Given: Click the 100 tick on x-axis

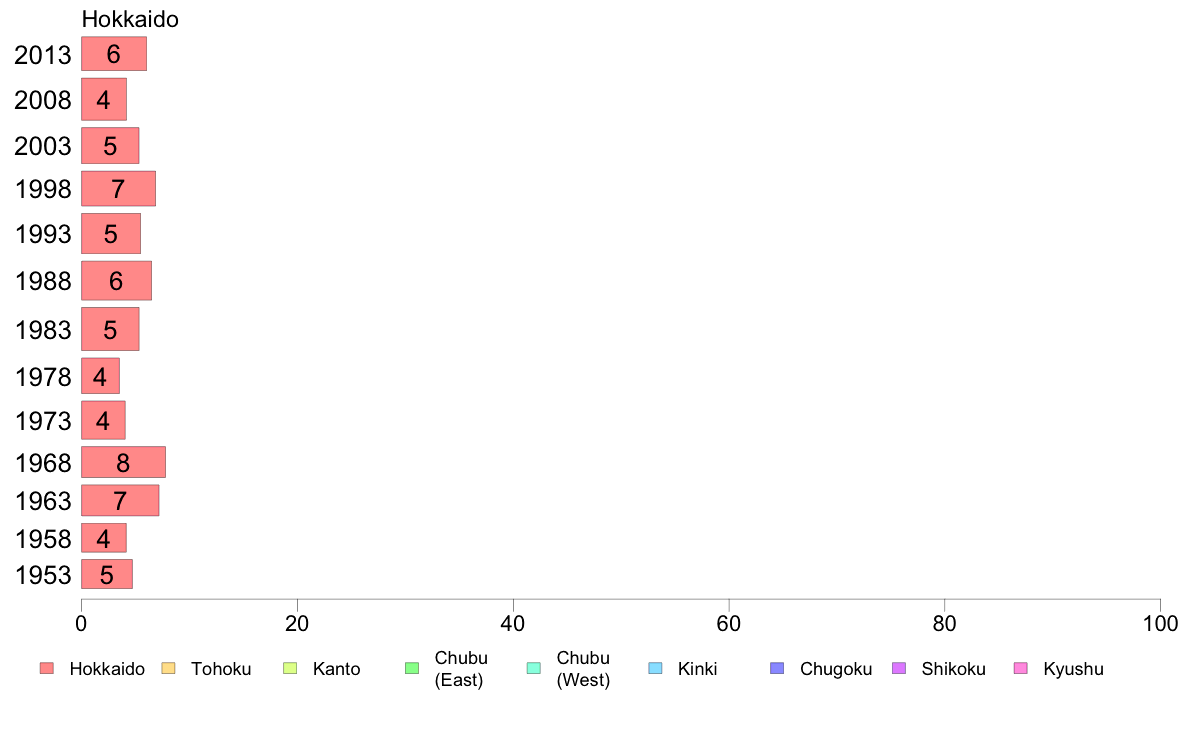Looking at the screenshot, I should 1160,624.
